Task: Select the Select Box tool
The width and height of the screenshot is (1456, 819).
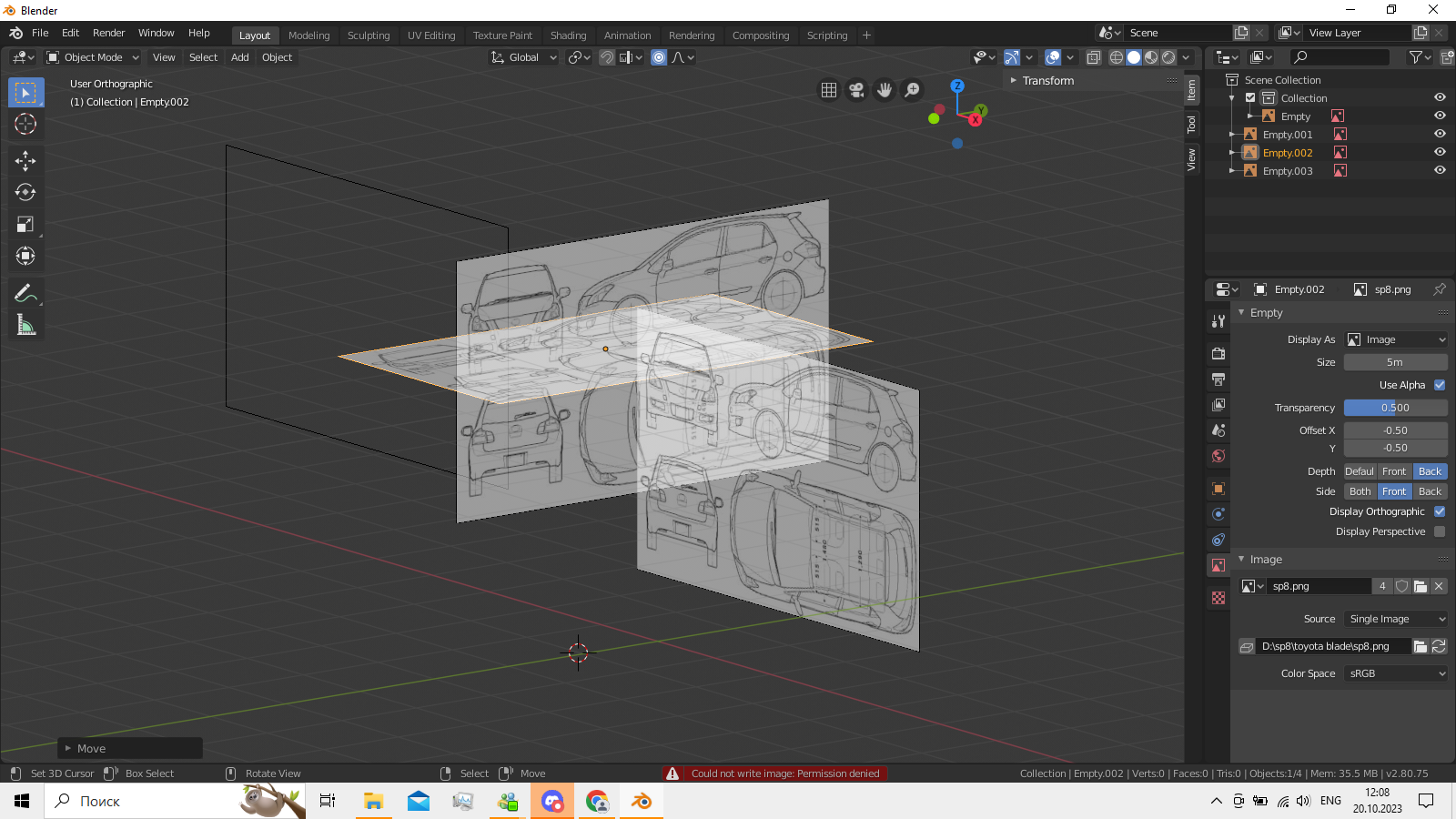Action: (x=25, y=93)
